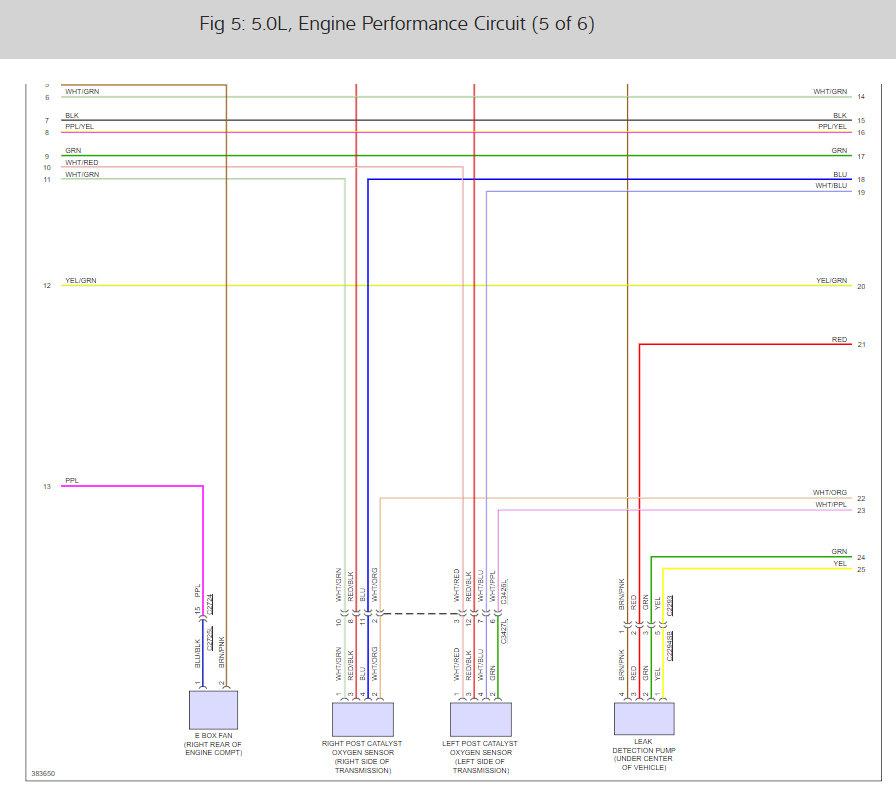Image resolution: width=896 pixels, height=785 pixels.
Task: Click the GRN label beside line 17
Action: 839,150
